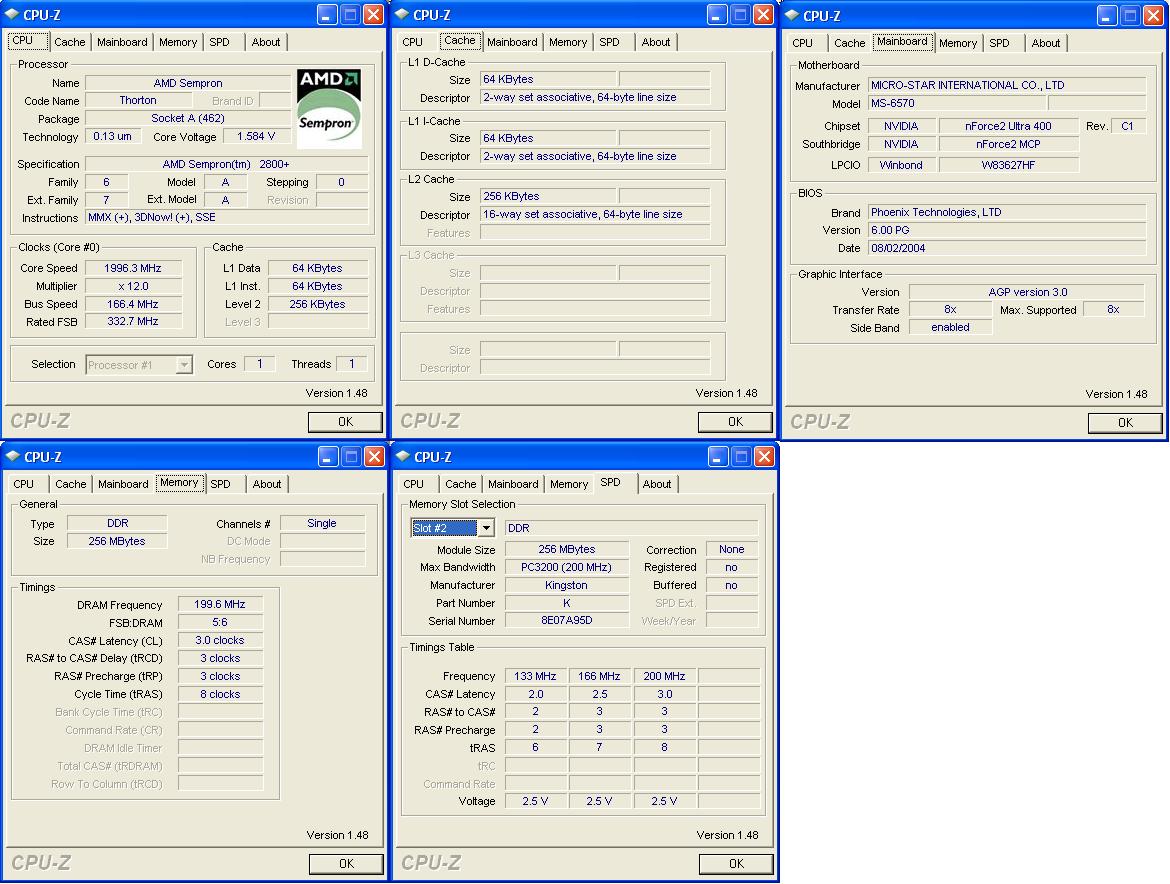Click CPU-Z title icon in the Mainboard tab window
1170x884 pixels.
click(x=792, y=15)
